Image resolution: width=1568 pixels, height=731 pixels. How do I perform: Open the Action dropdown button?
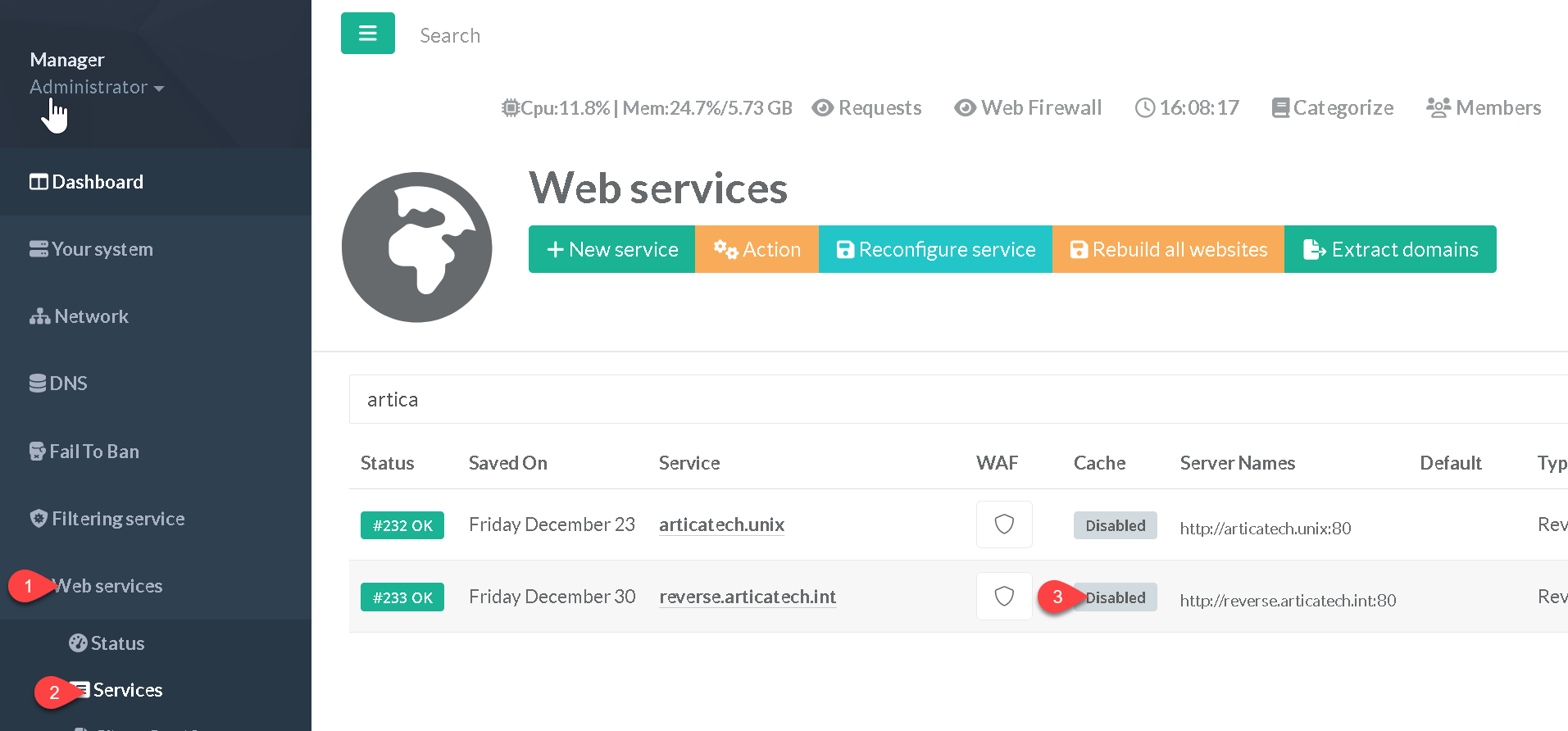coord(757,249)
